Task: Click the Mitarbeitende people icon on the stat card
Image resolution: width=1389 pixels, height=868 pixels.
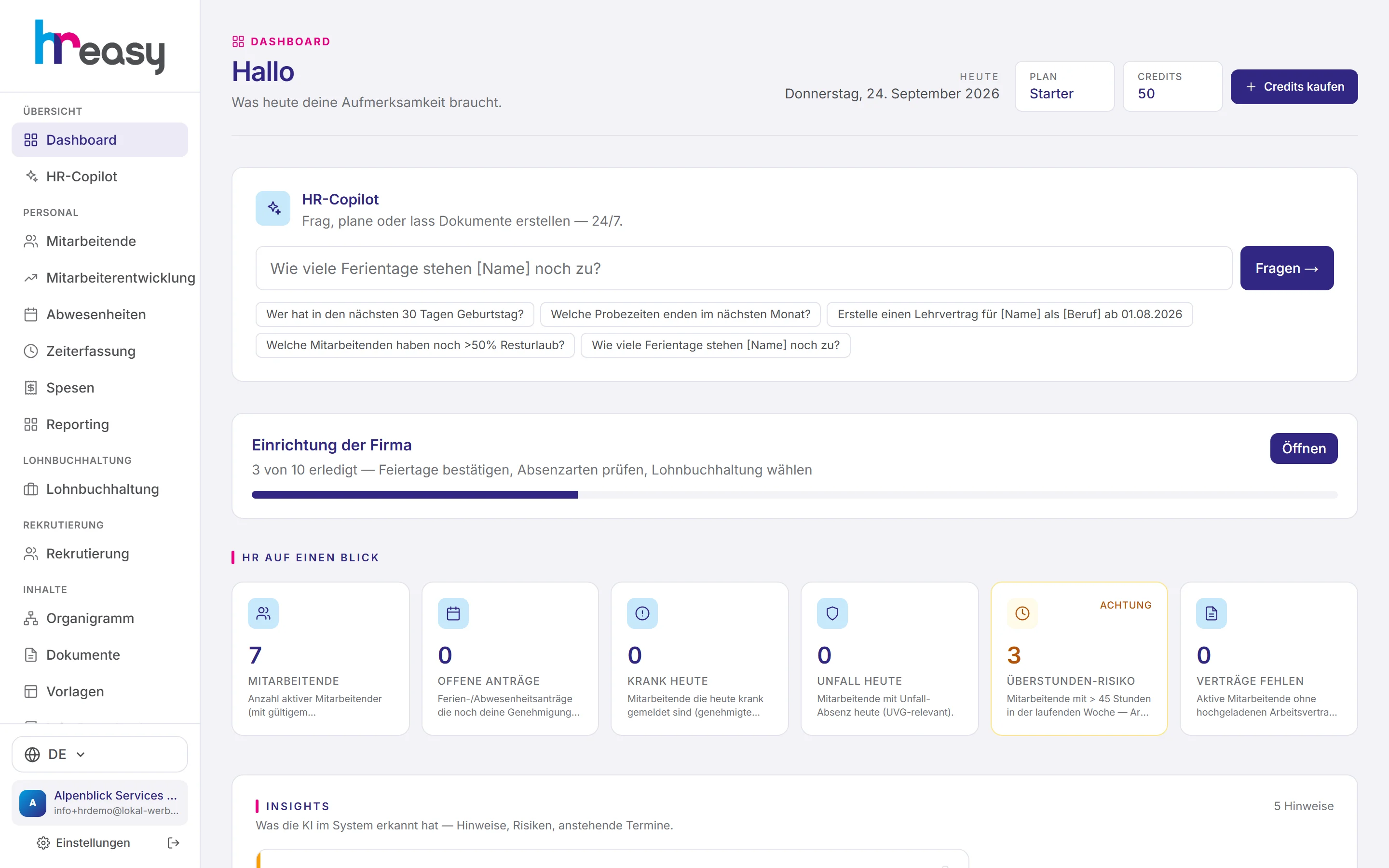Action: coord(263,613)
